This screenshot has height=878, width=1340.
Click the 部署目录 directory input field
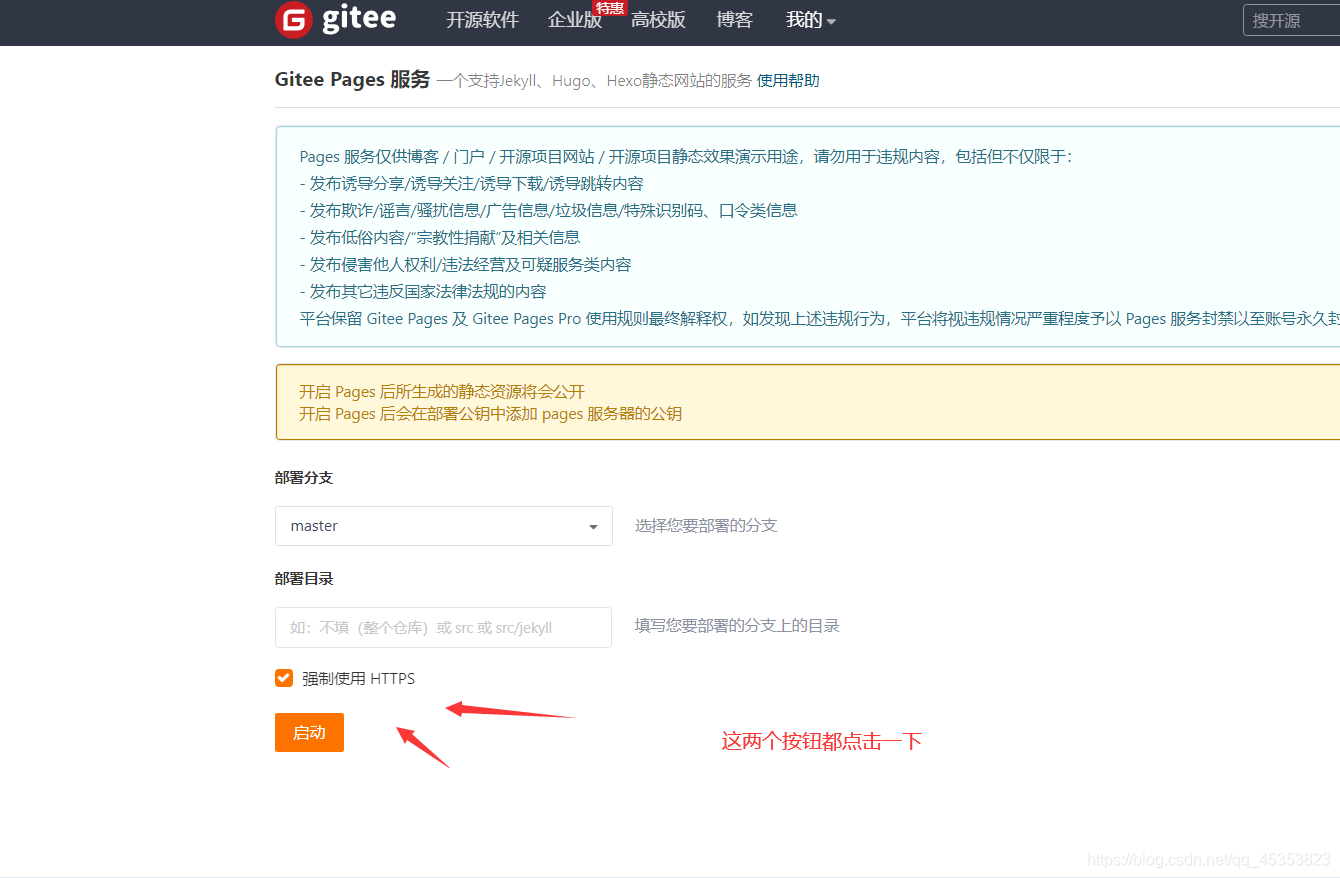click(x=444, y=627)
